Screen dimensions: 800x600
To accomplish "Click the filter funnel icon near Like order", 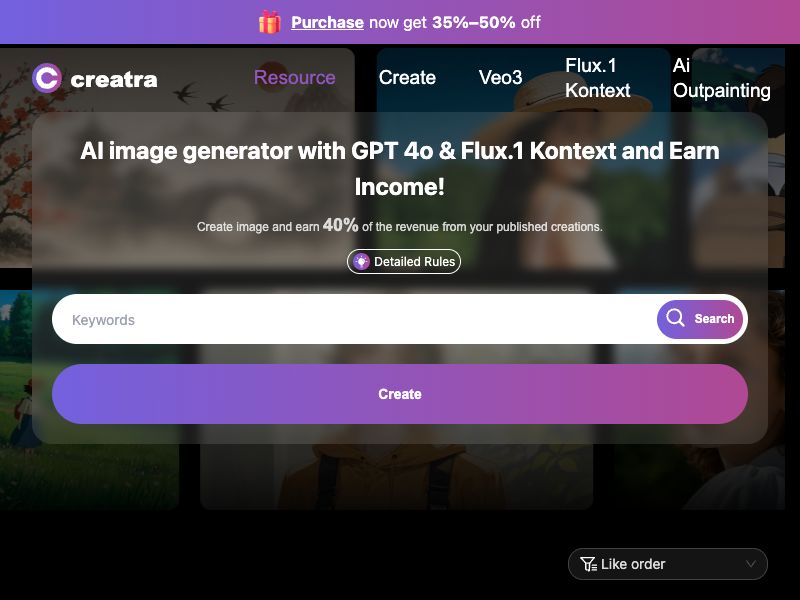I will coord(588,564).
